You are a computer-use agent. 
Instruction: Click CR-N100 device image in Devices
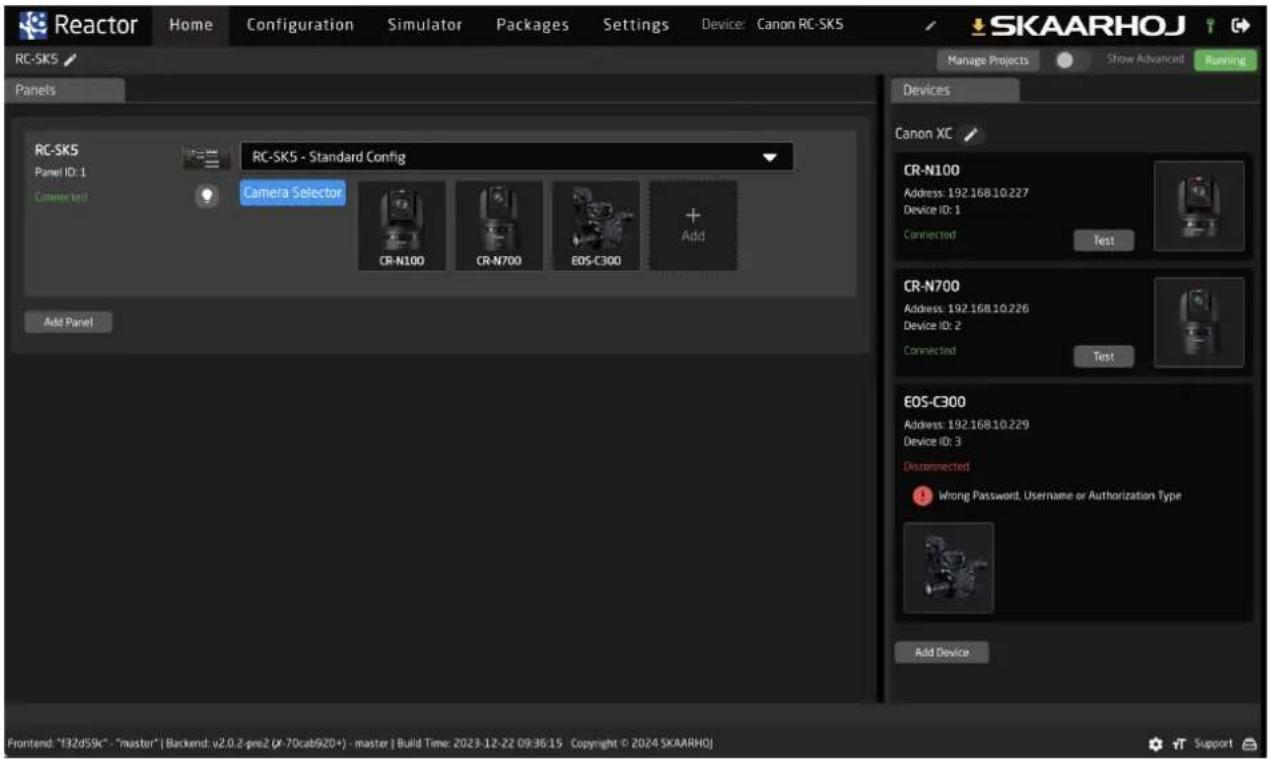pos(1199,206)
